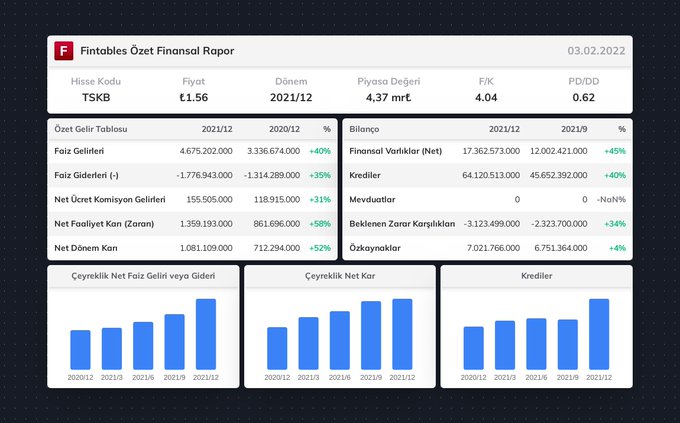Screen dimensions: 680x423
Task: Click the PD/DD value 0.62
Action: [x=584, y=98]
